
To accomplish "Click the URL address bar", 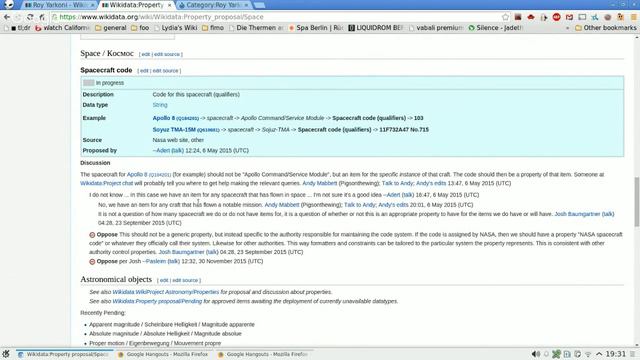I will [x=278, y=17].
